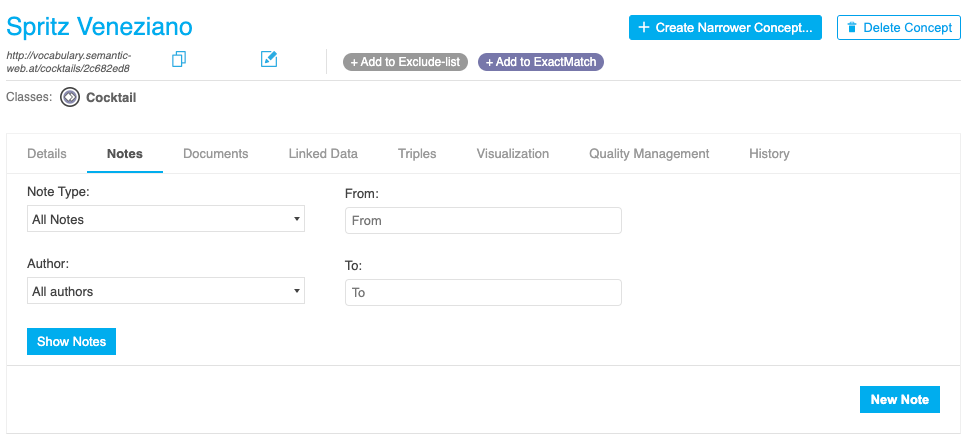The height and width of the screenshot is (440, 967).
Task: Click the edit pencil icon beside the URI
Action: 268,60
